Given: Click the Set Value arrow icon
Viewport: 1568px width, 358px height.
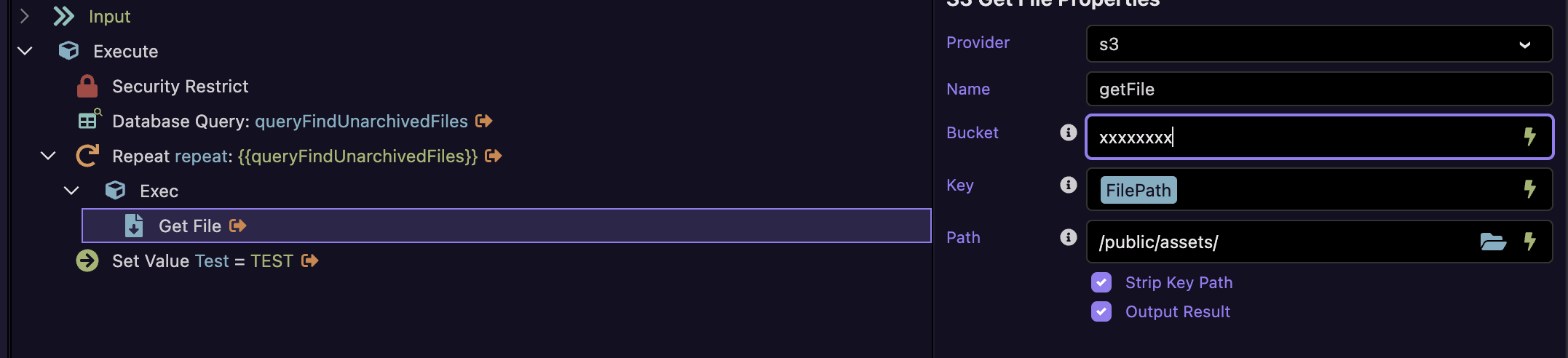Looking at the screenshot, I should pyautogui.click(x=87, y=260).
